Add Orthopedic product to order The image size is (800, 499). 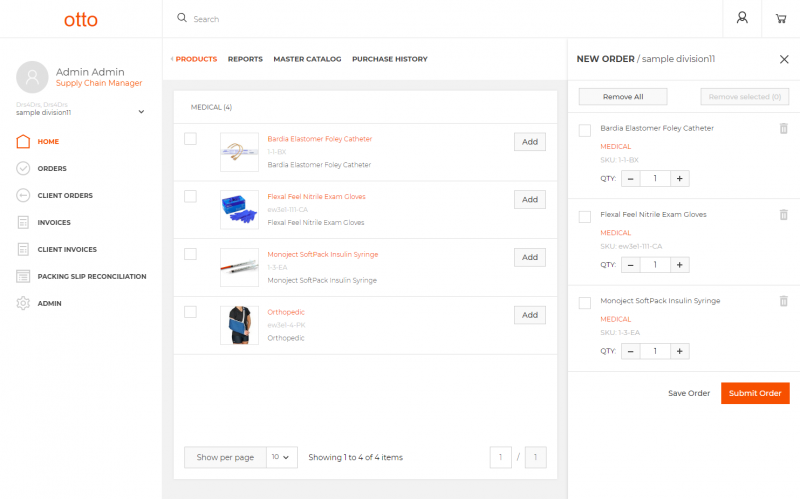(x=530, y=315)
